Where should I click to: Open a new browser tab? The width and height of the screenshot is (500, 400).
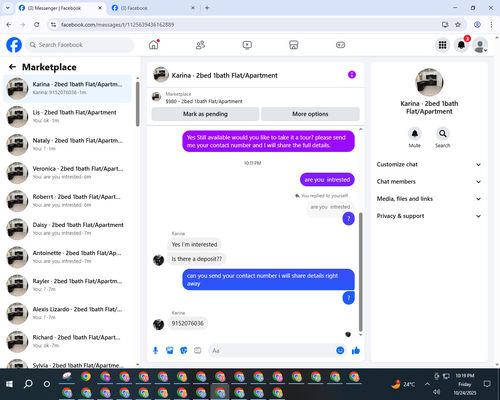tap(207, 8)
